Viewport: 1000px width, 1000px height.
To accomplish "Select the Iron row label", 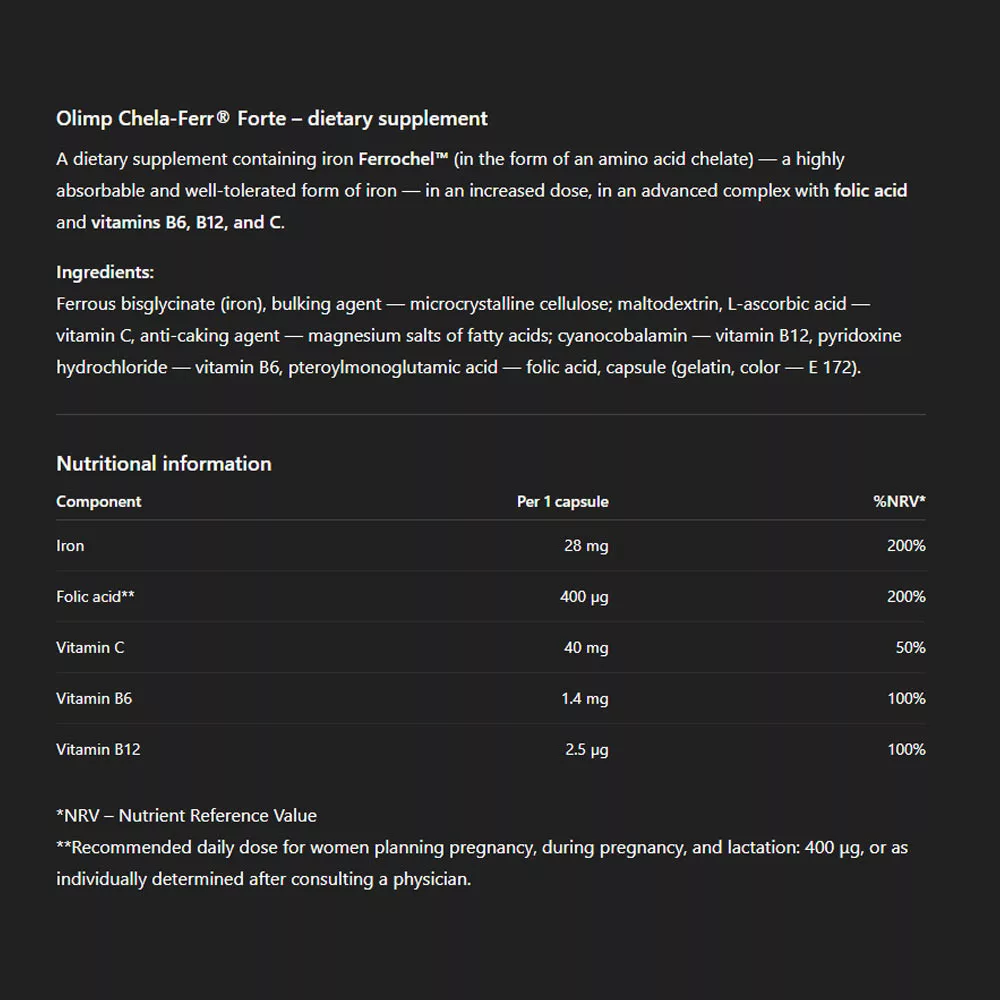I will coord(71,546).
